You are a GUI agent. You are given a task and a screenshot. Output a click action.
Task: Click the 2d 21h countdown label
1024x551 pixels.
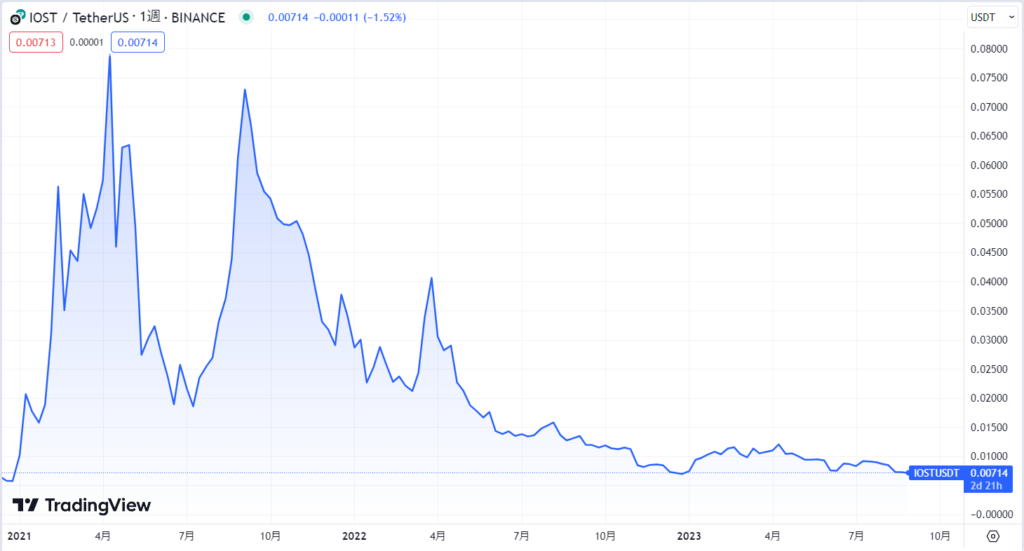[x=986, y=486]
